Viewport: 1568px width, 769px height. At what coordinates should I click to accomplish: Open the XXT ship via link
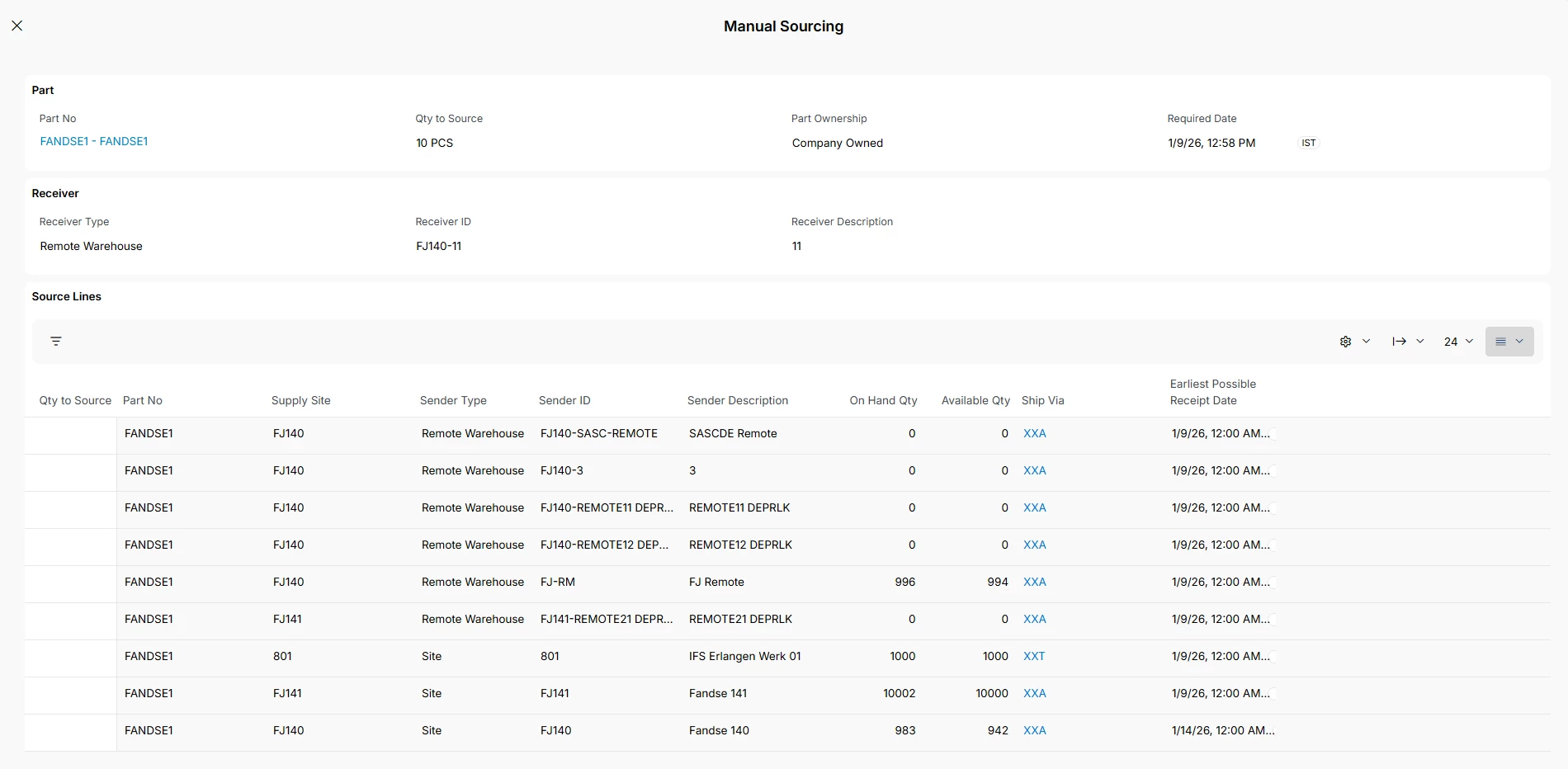coord(1034,656)
